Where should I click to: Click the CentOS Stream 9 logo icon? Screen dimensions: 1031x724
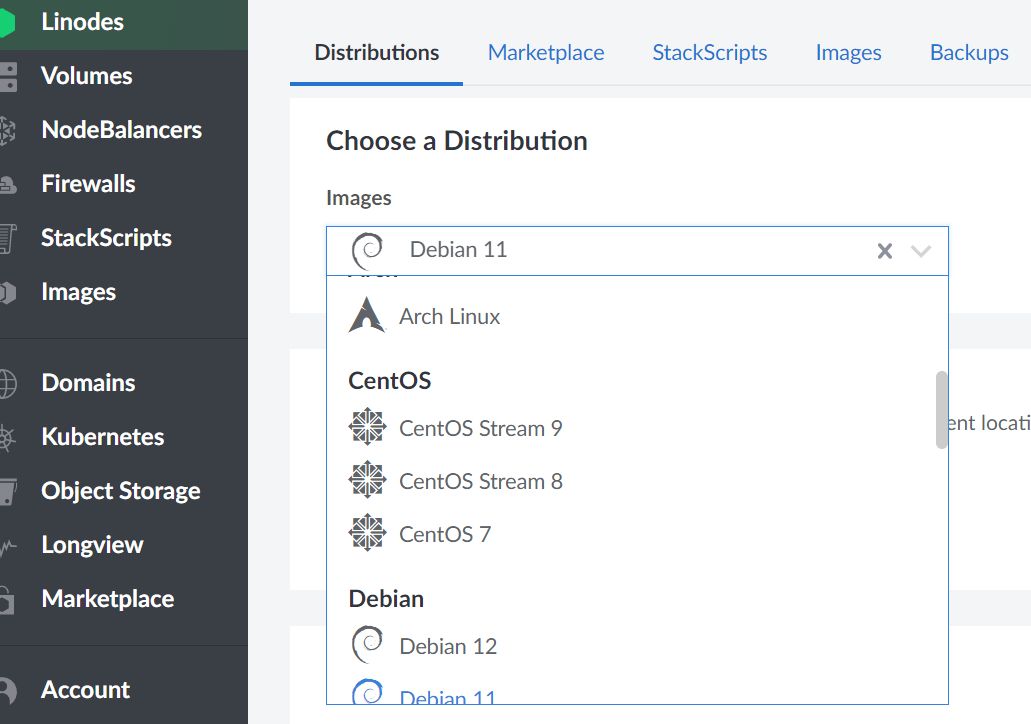click(367, 428)
